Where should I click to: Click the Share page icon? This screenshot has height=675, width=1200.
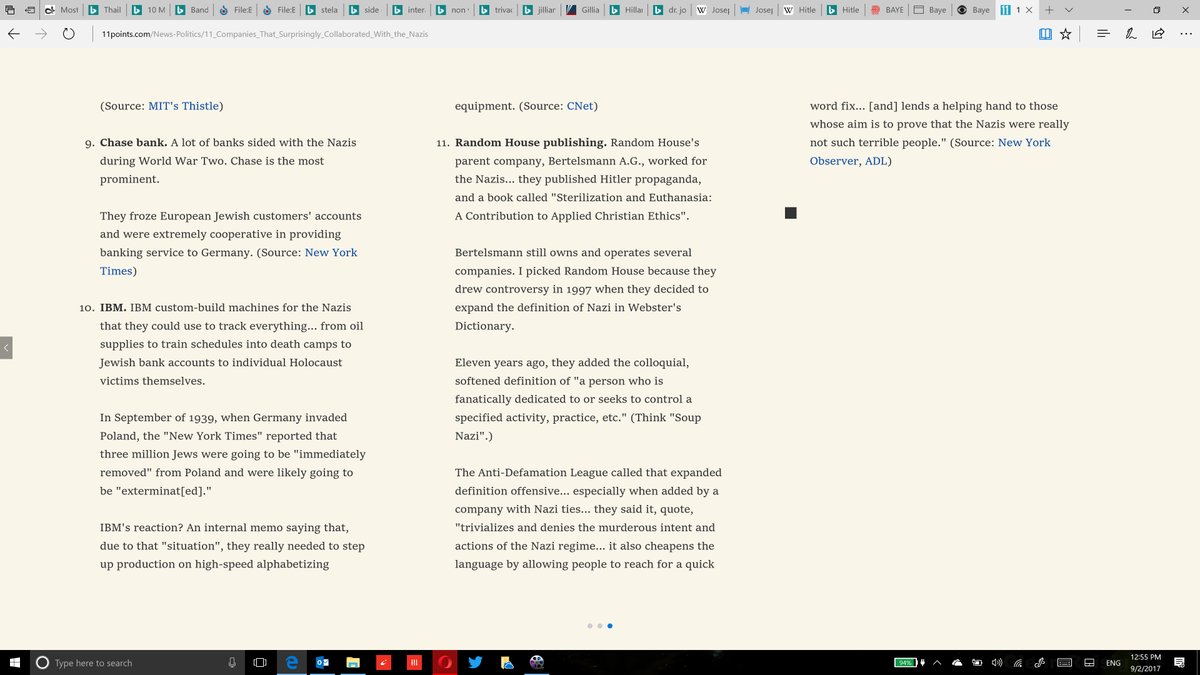tap(1158, 33)
